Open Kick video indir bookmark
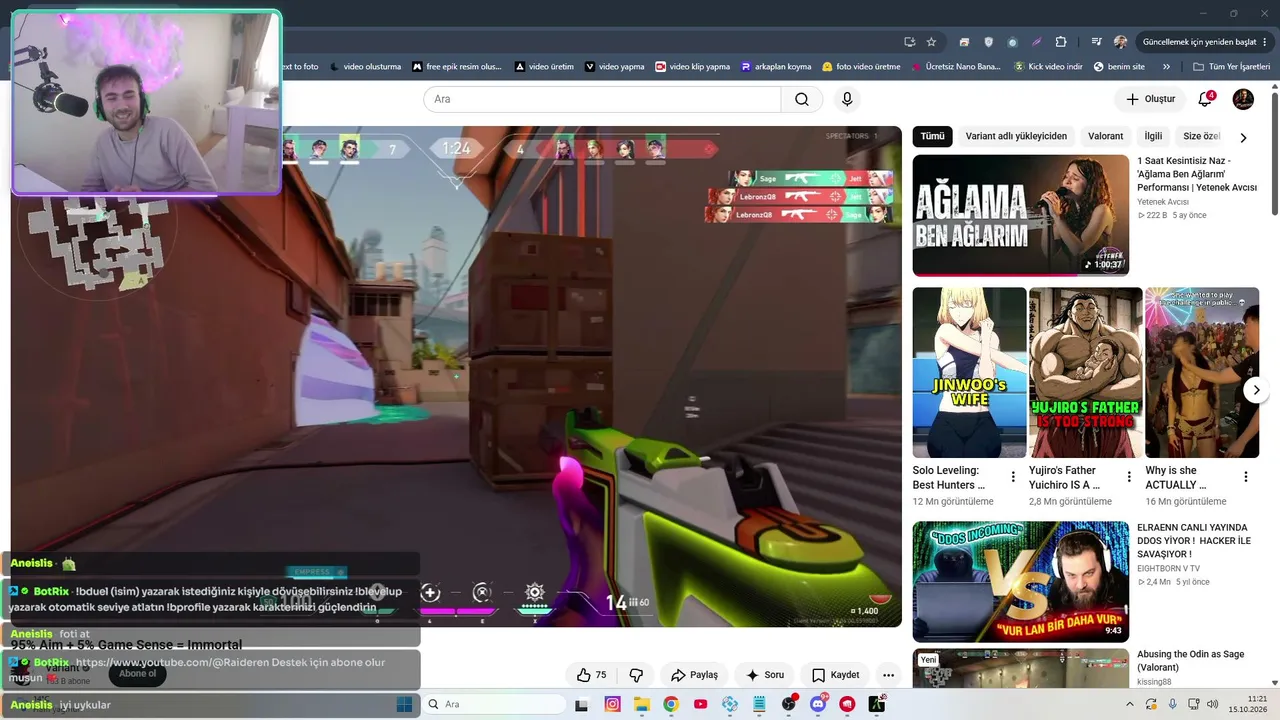Image resolution: width=1280 pixels, height=720 pixels. pyautogui.click(x=1048, y=67)
